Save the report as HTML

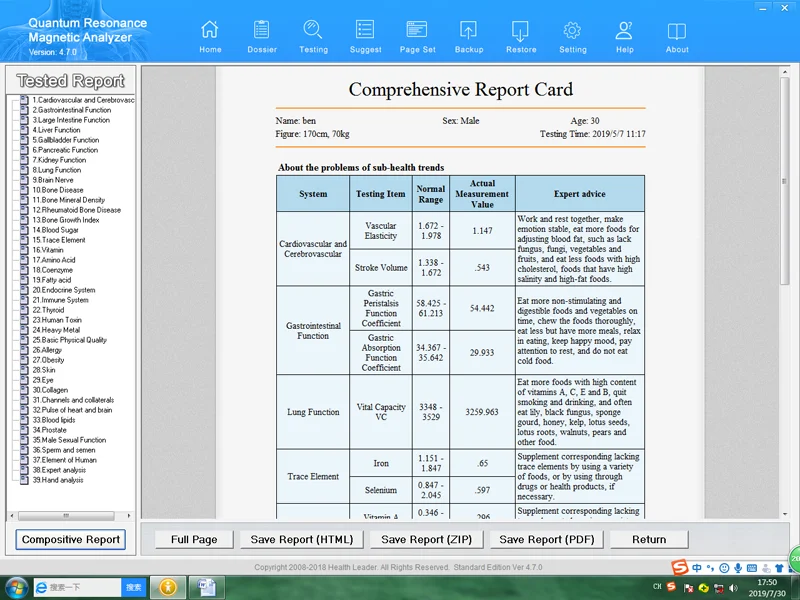click(301, 540)
